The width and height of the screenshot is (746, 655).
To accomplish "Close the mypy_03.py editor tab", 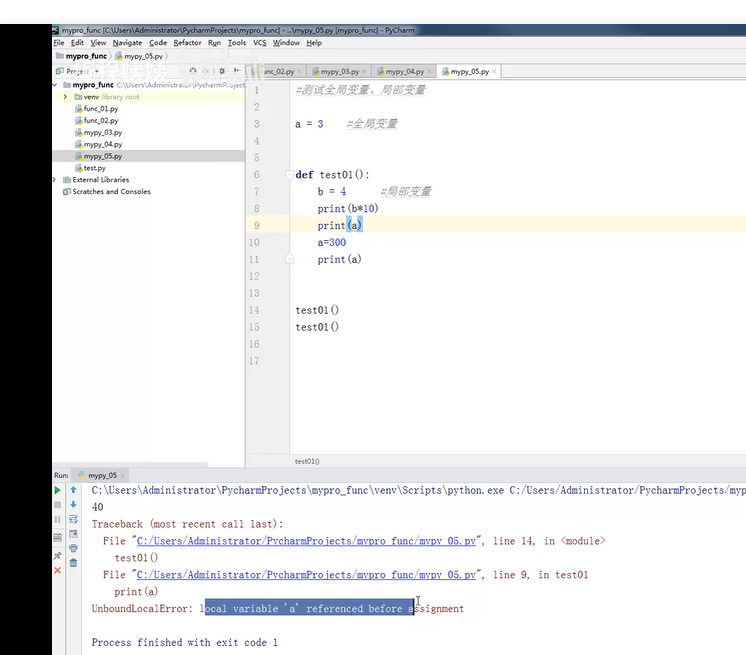I will pos(364,71).
